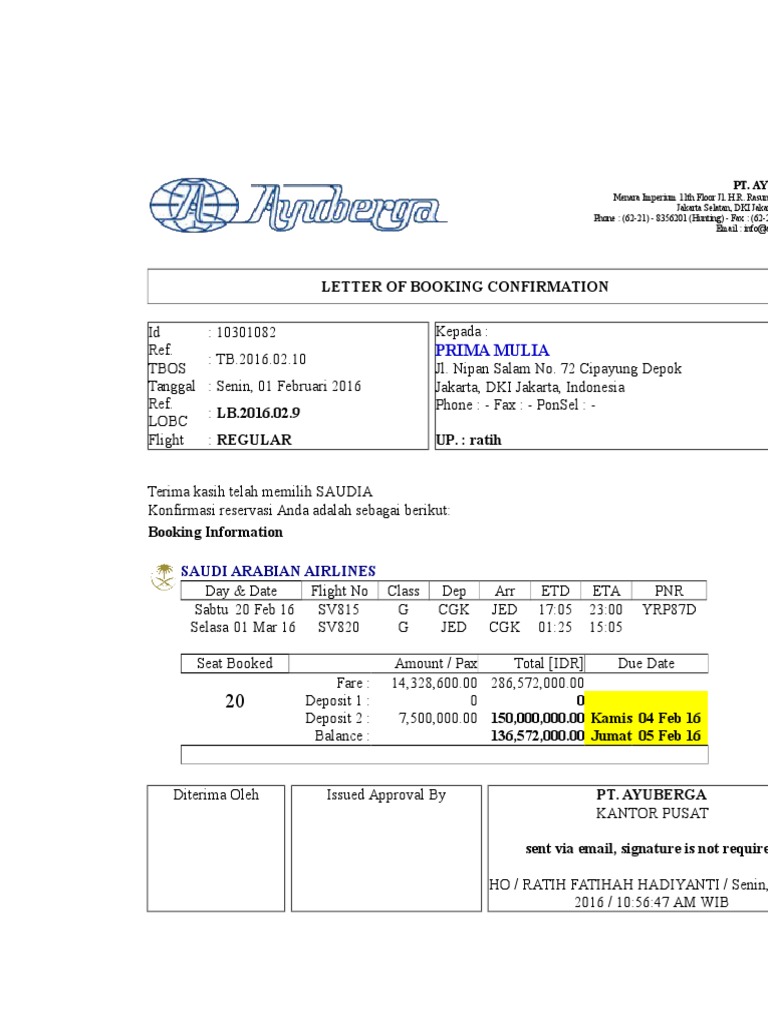Click the Booking Information heading
The image size is (768, 1024).
click(216, 532)
